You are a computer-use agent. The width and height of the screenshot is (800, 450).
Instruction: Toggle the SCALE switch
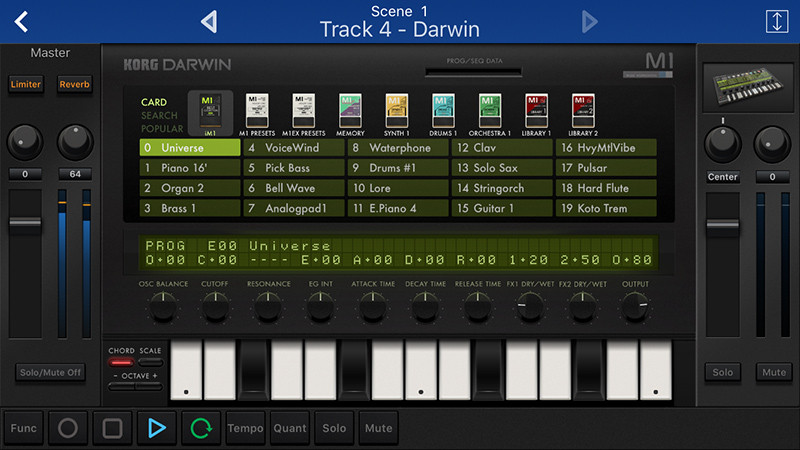click(151, 362)
